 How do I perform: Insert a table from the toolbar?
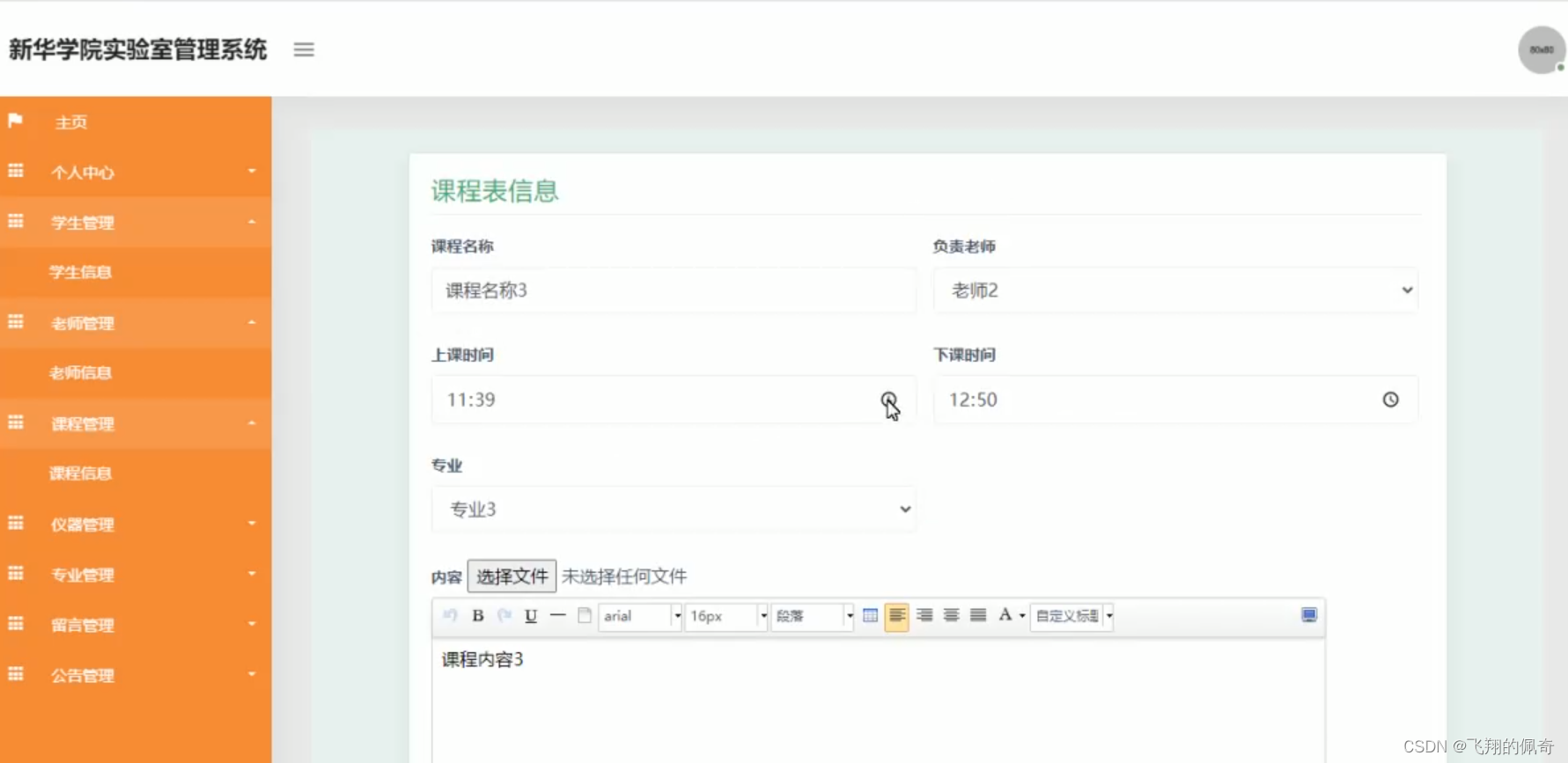[x=870, y=615]
